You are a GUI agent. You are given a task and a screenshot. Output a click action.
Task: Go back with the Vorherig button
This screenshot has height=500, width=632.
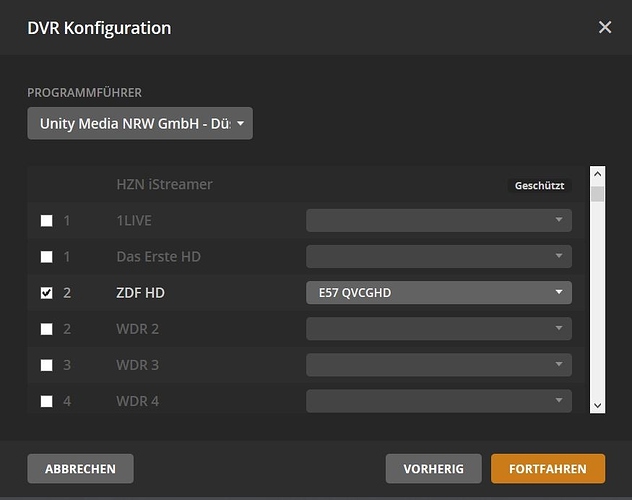433,469
